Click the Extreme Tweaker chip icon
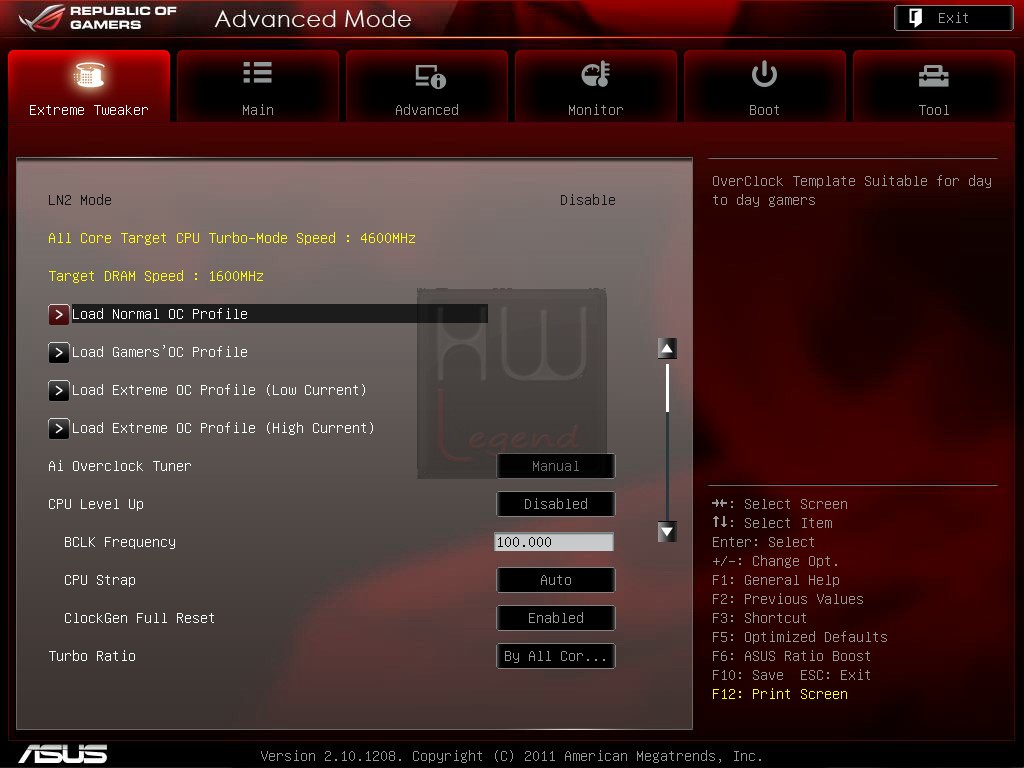 [89, 74]
